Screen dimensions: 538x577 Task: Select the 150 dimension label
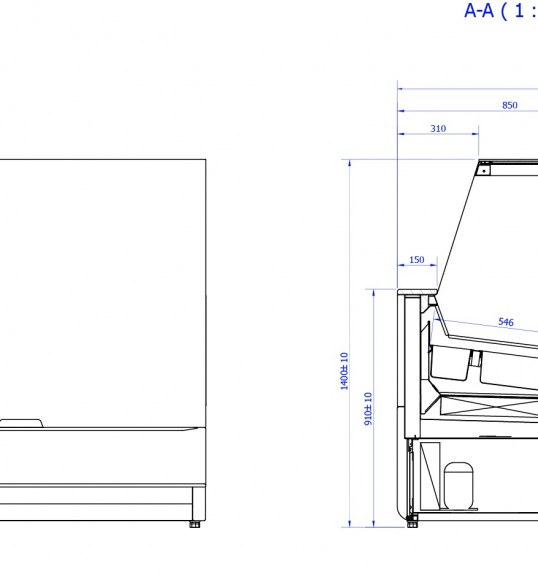417,259
